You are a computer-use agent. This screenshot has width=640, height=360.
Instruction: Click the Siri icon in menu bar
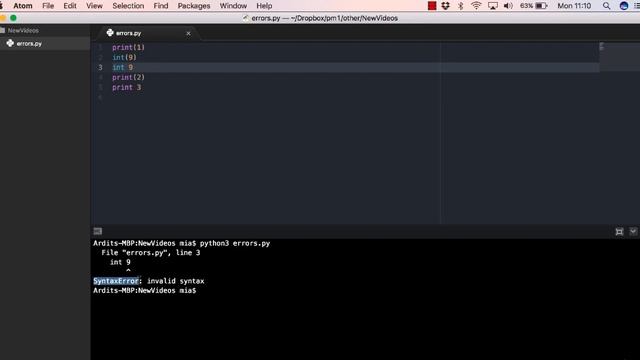624,6
